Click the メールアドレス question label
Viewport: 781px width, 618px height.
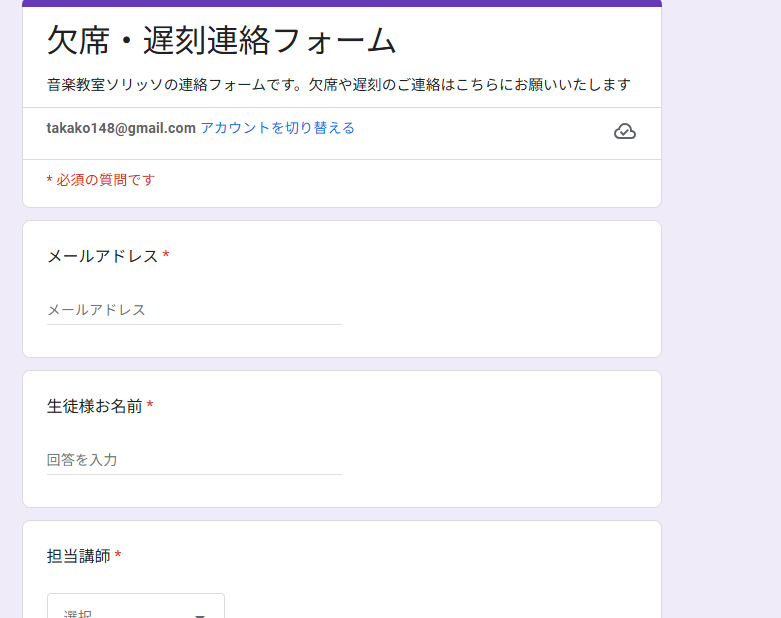pos(102,256)
